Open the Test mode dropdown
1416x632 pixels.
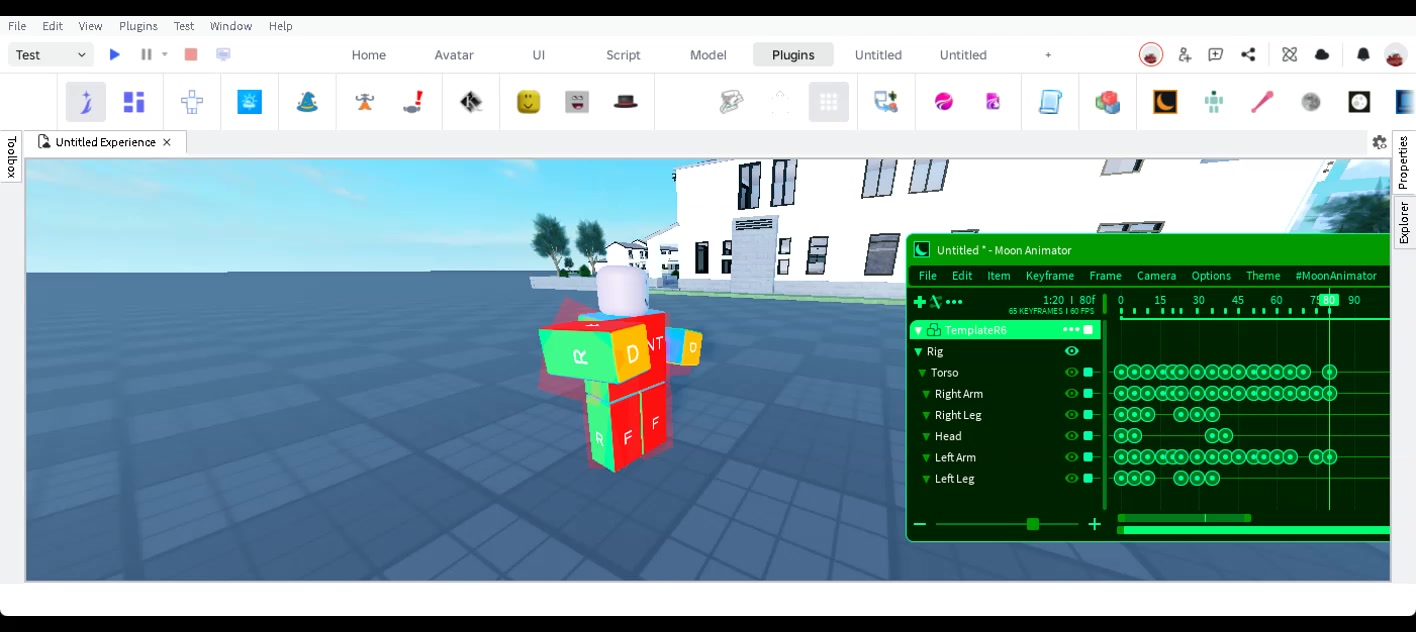click(51, 55)
